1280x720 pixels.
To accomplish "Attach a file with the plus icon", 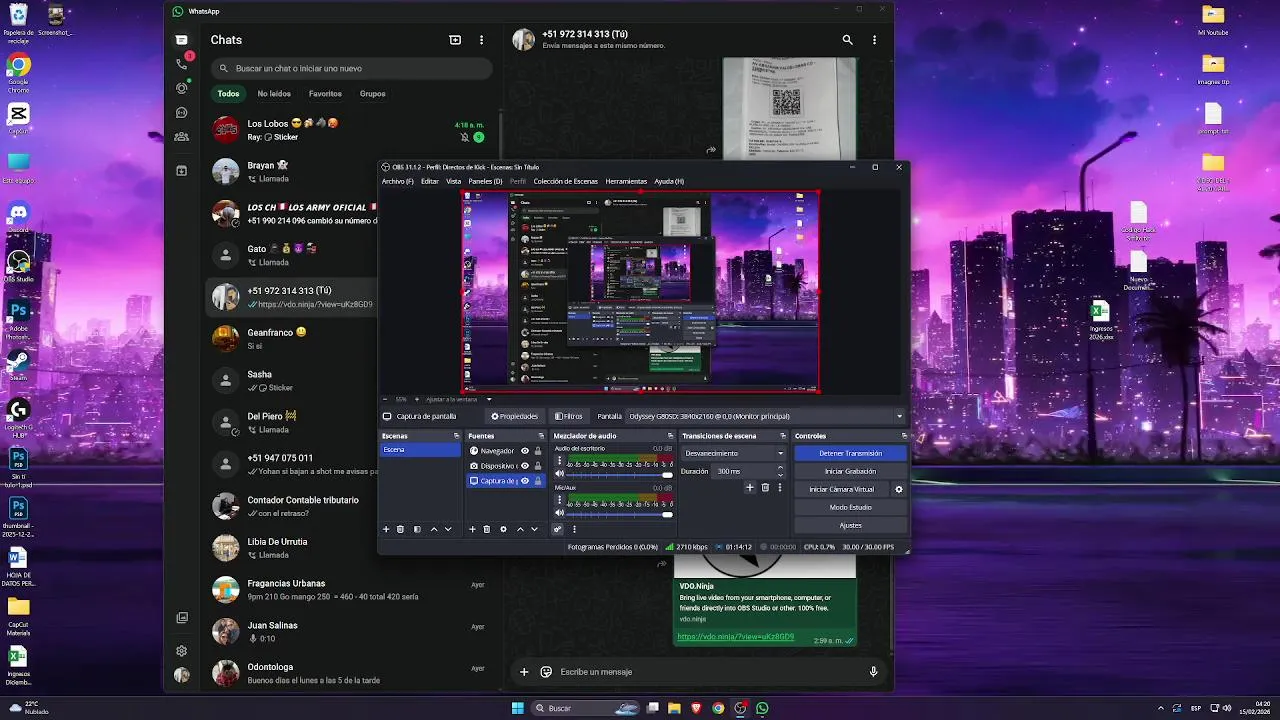I will 523,672.
